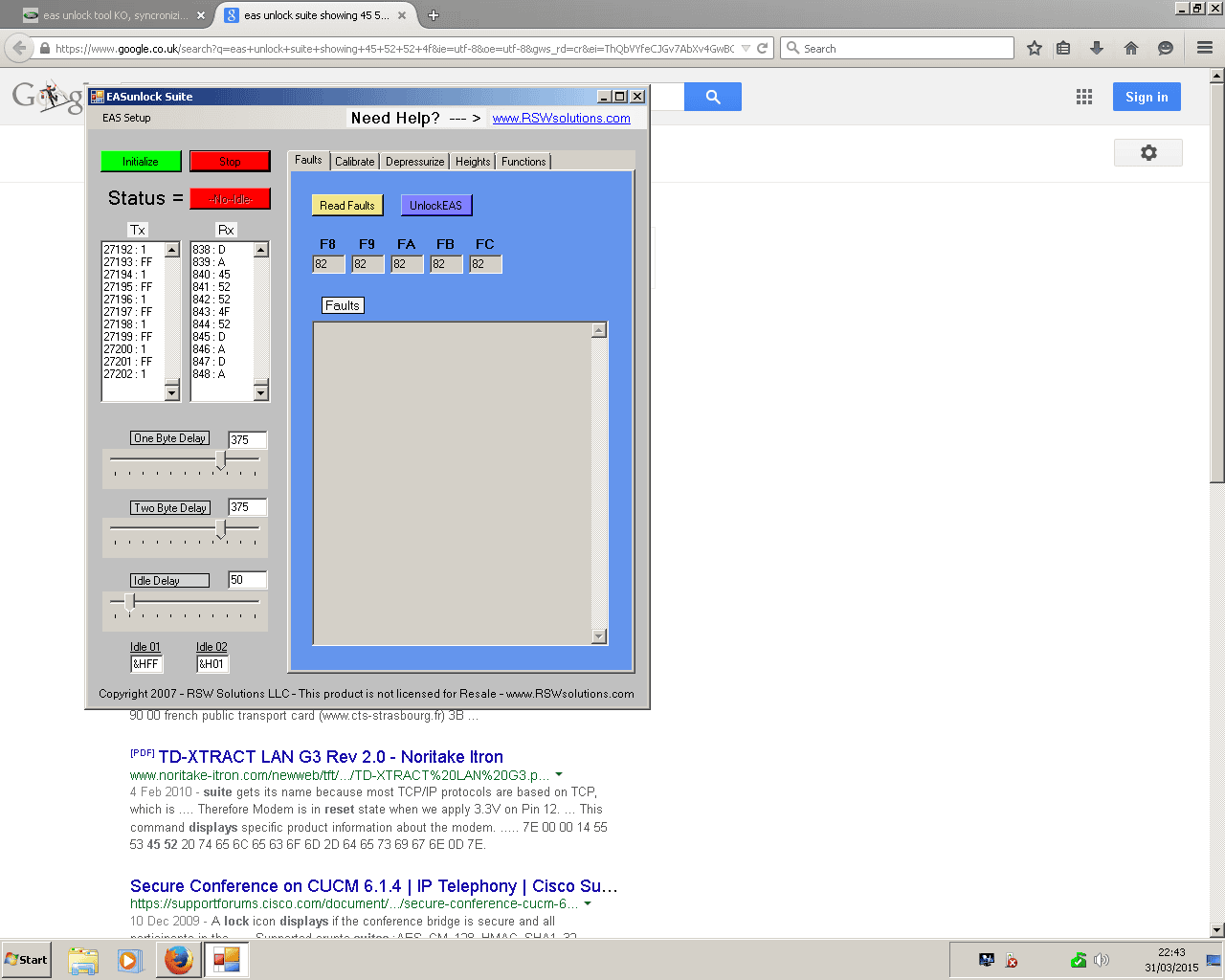The height and width of the screenshot is (980, 1225).
Task: Expand the cisco supportforums URL dropdown arrow
Action: click(588, 902)
